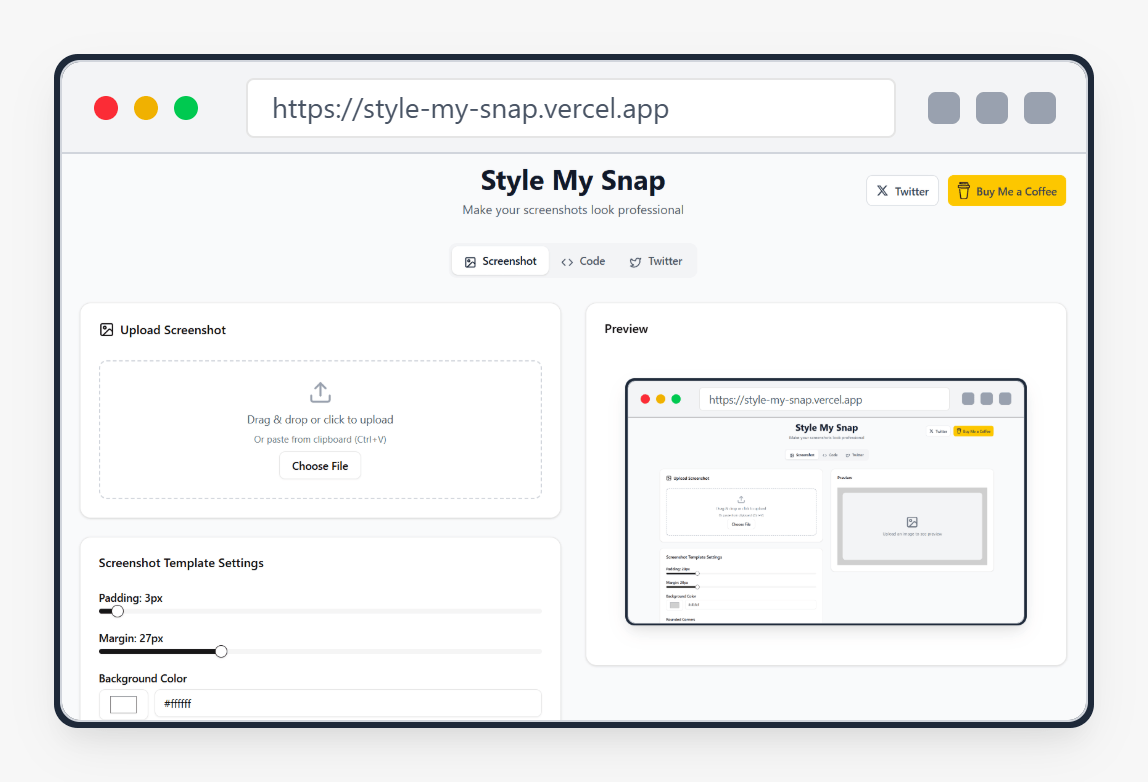Screen dimensions: 1148x782
Task: Click the Margin slider handle
Action: pos(221,651)
